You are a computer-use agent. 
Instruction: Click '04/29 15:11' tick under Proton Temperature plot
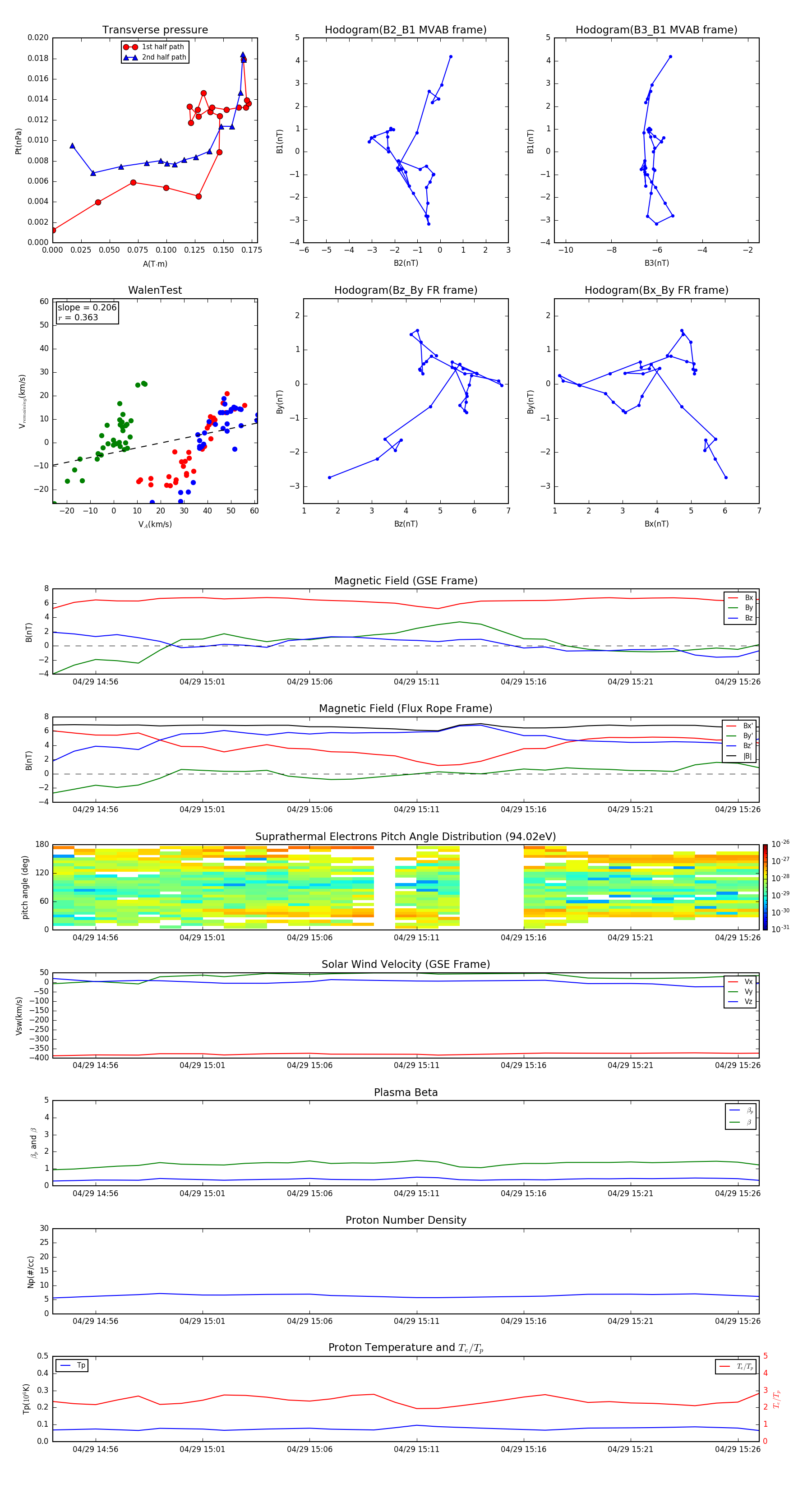click(416, 1449)
